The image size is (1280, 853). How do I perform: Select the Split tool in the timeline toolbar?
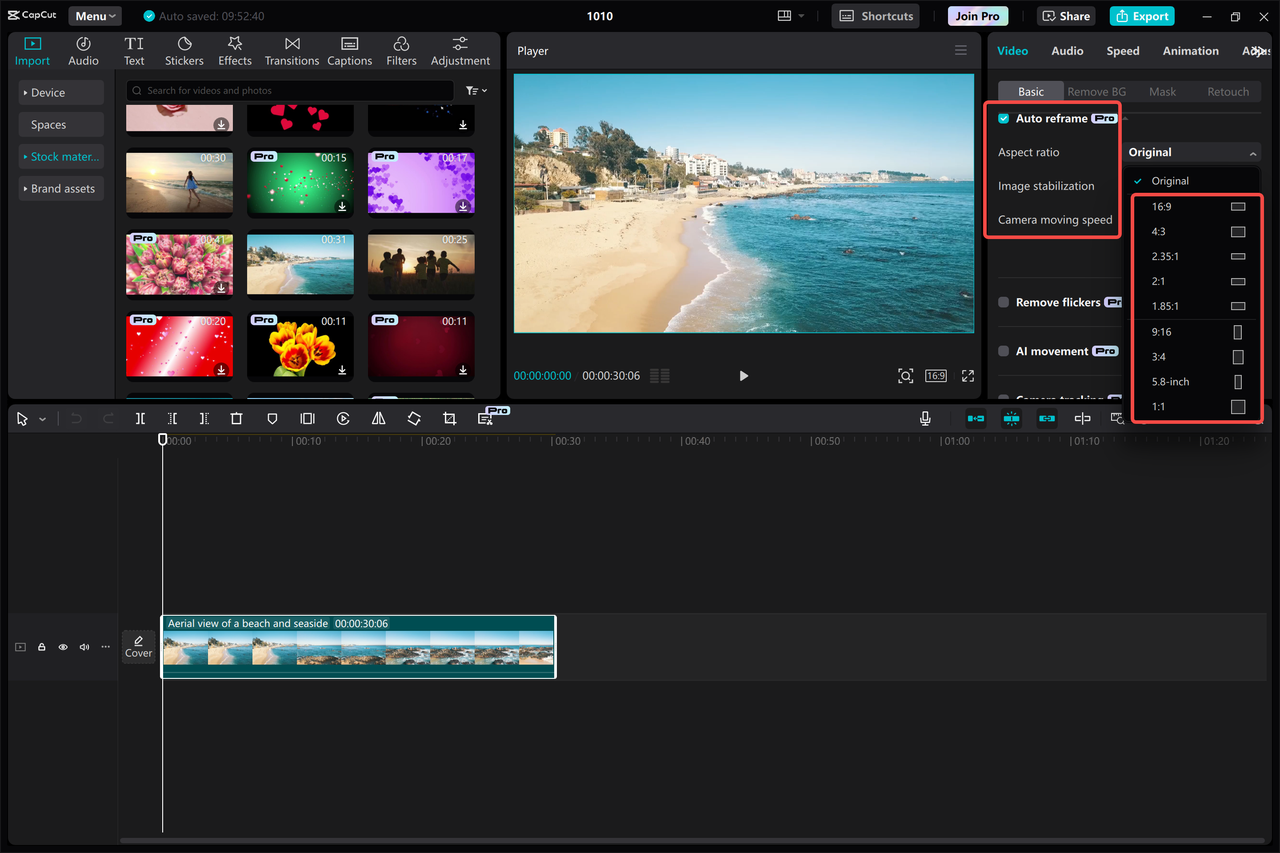point(140,418)
